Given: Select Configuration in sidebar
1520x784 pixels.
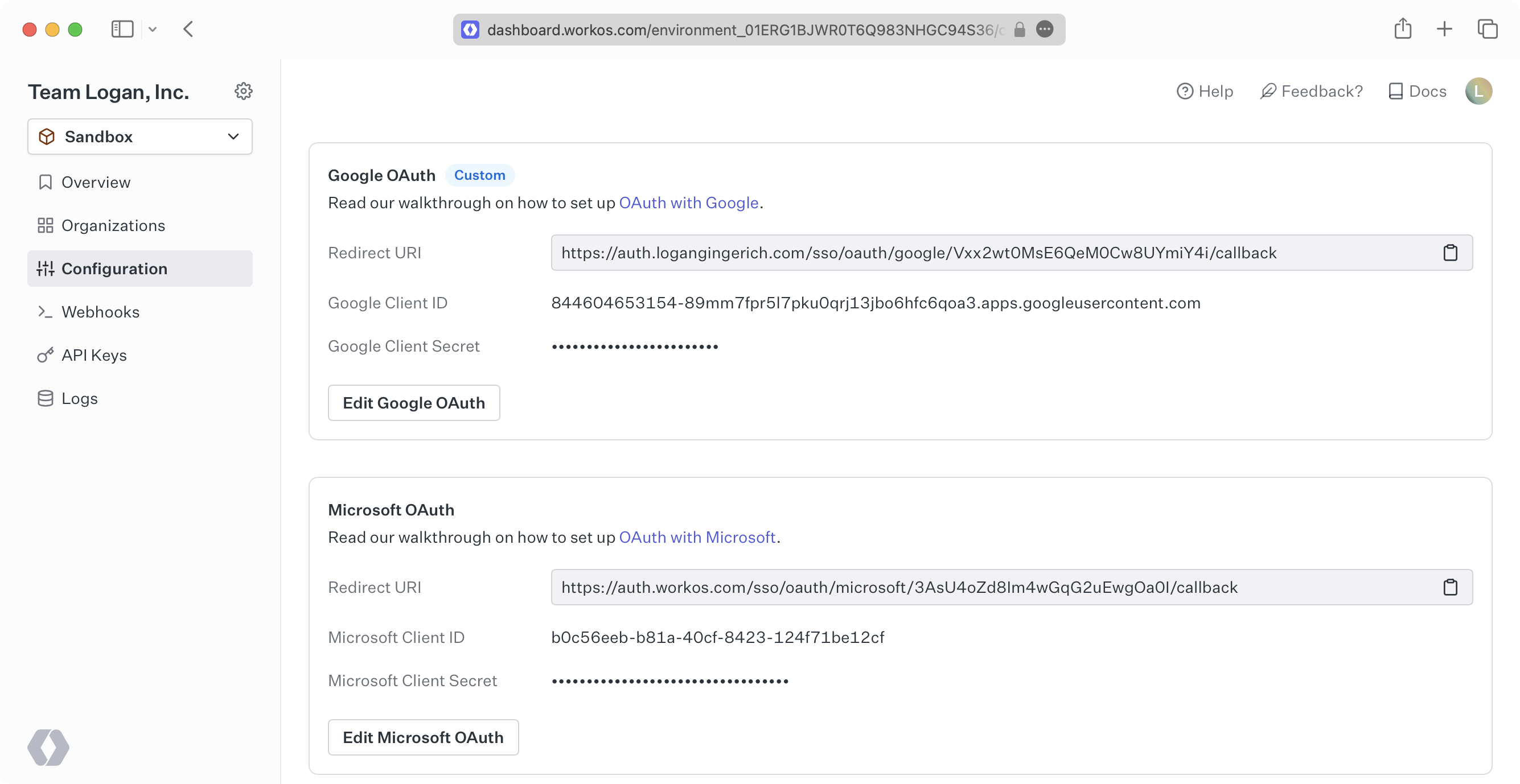Looking at the screenshot, I should (140, 269).
